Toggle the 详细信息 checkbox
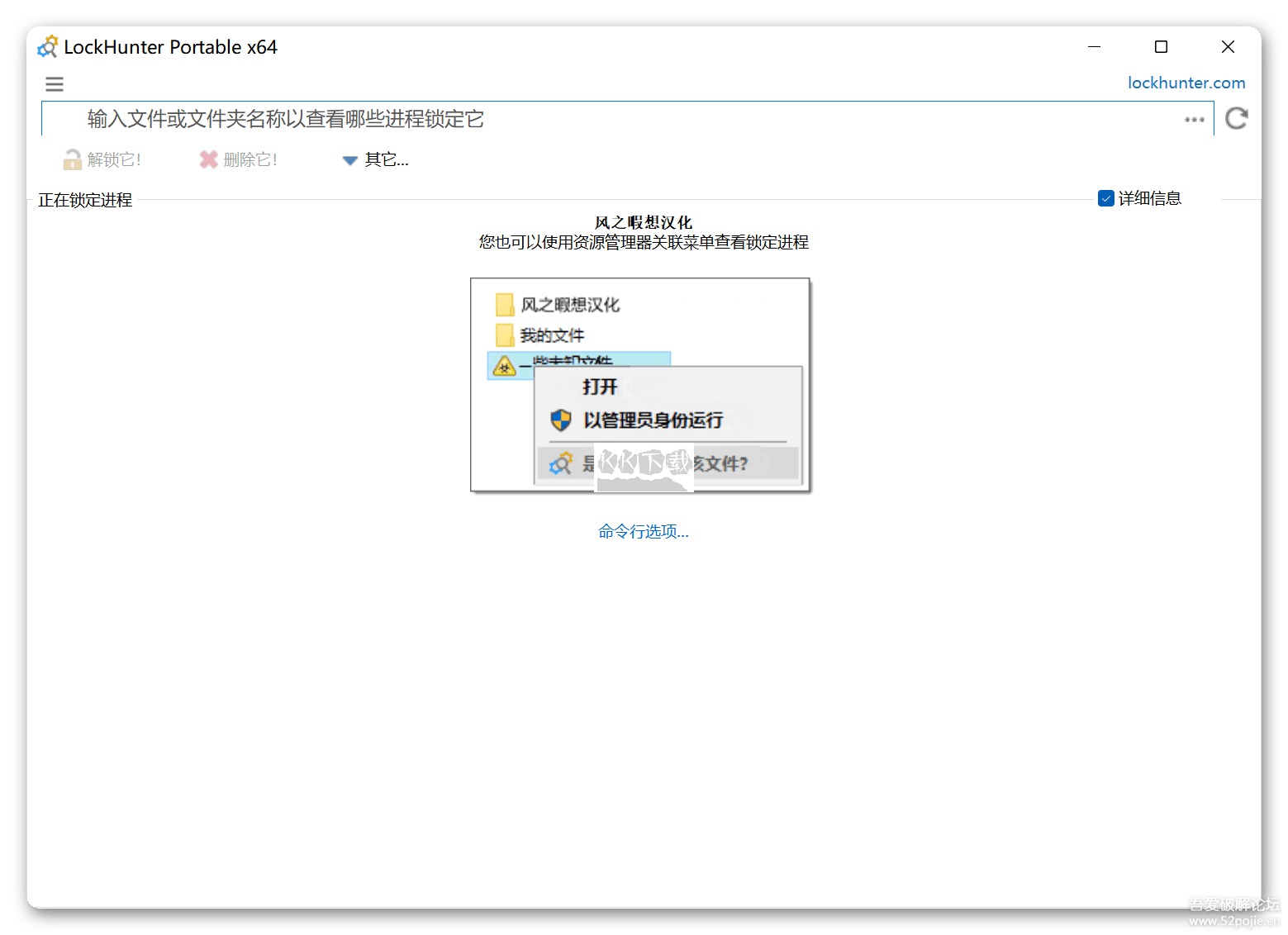Screen dimensions: 1288x935 [x=1105, y=198]
